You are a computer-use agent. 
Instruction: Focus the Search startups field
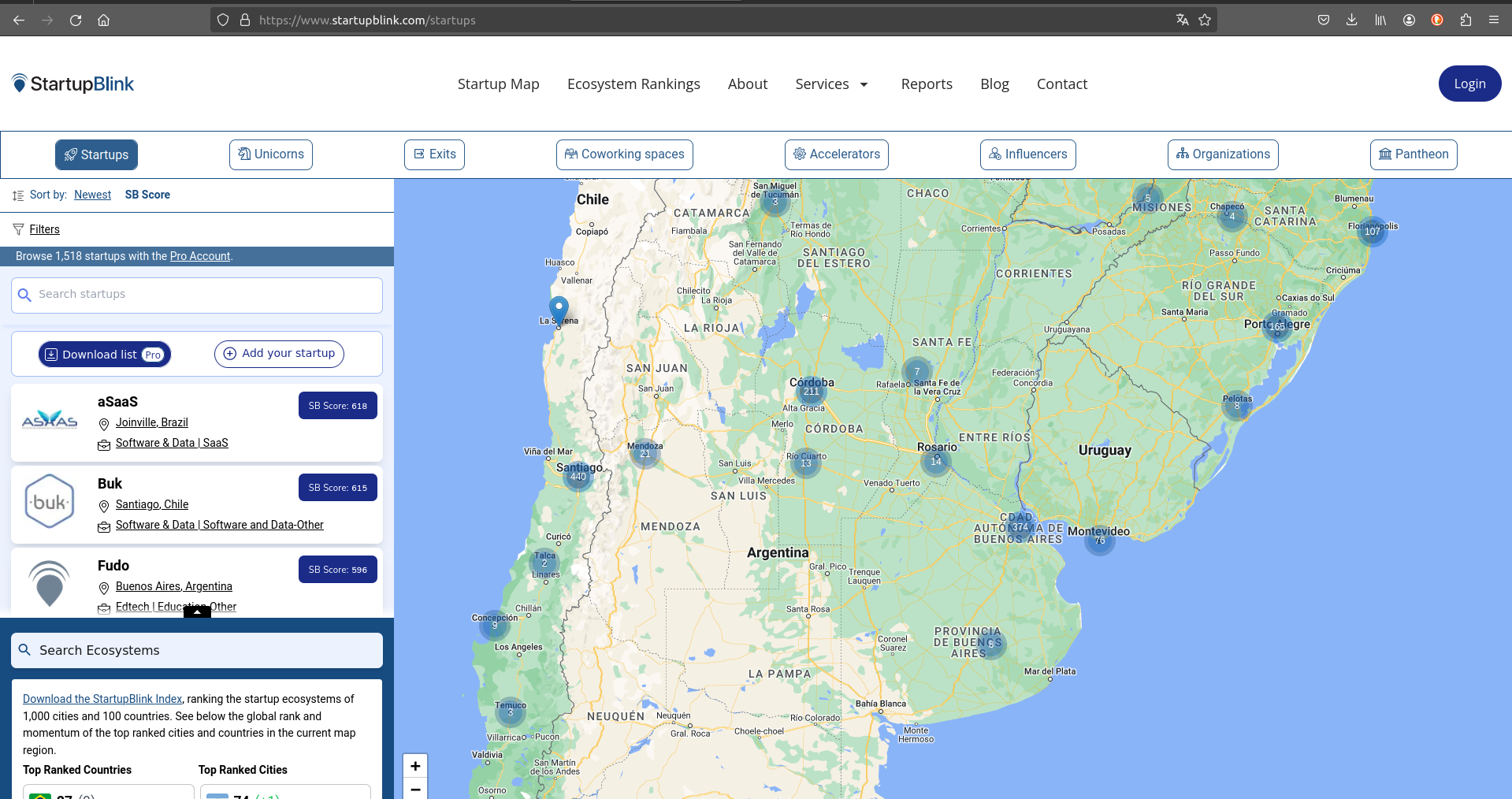click(x=197, y=295)
